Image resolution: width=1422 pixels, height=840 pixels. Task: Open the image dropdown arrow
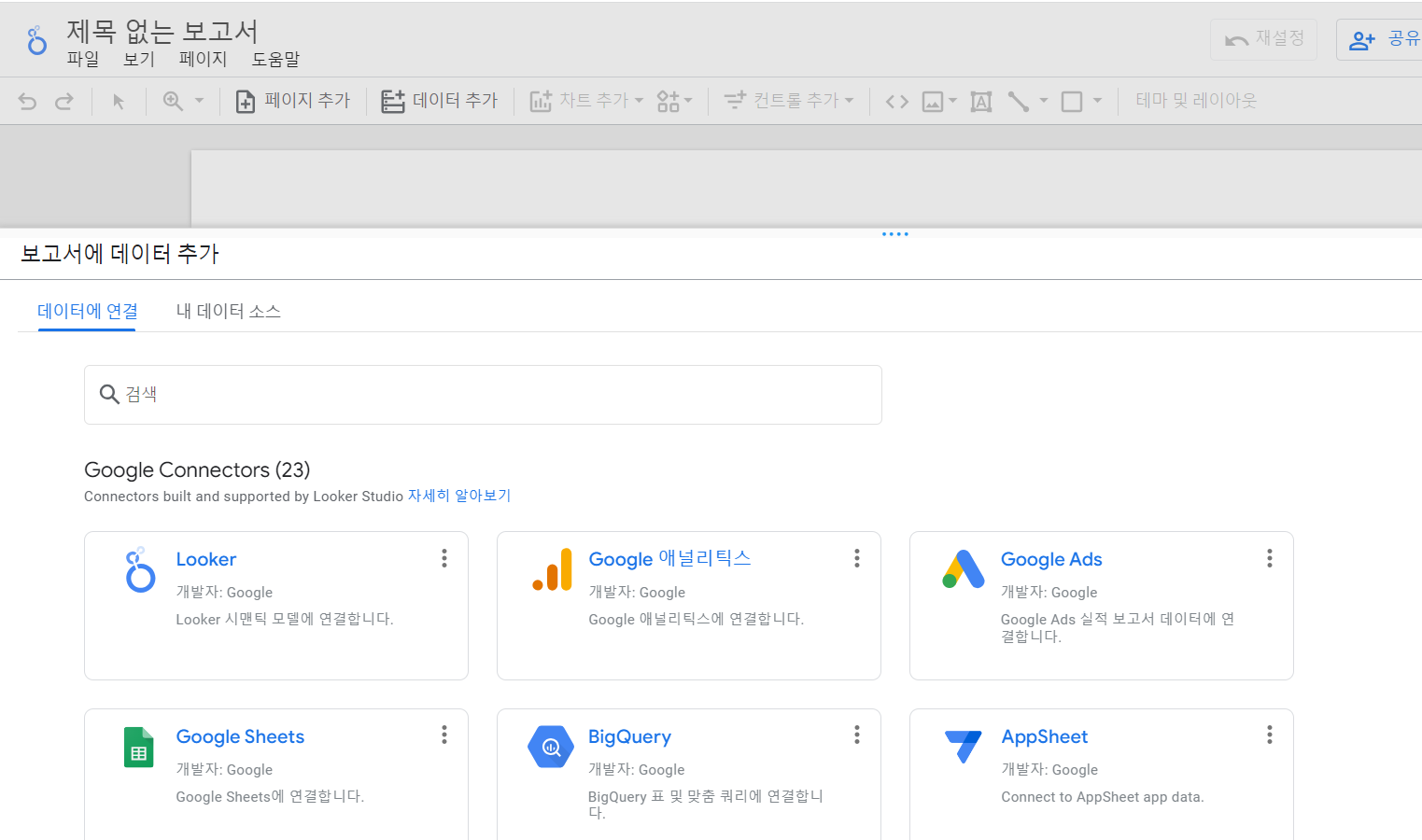(x=953, y=101)
